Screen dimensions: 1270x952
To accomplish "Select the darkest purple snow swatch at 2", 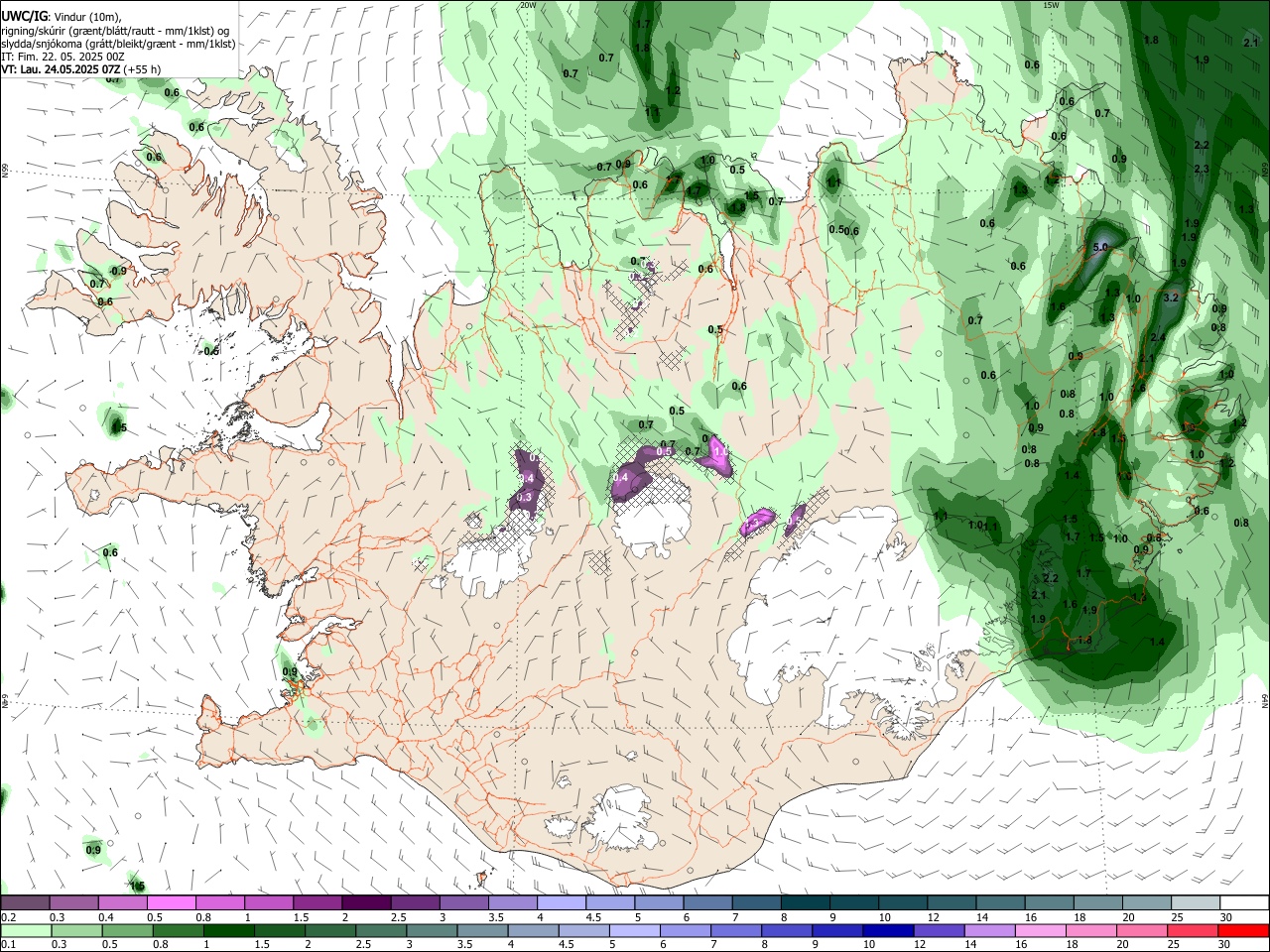I will coord(366,902).
